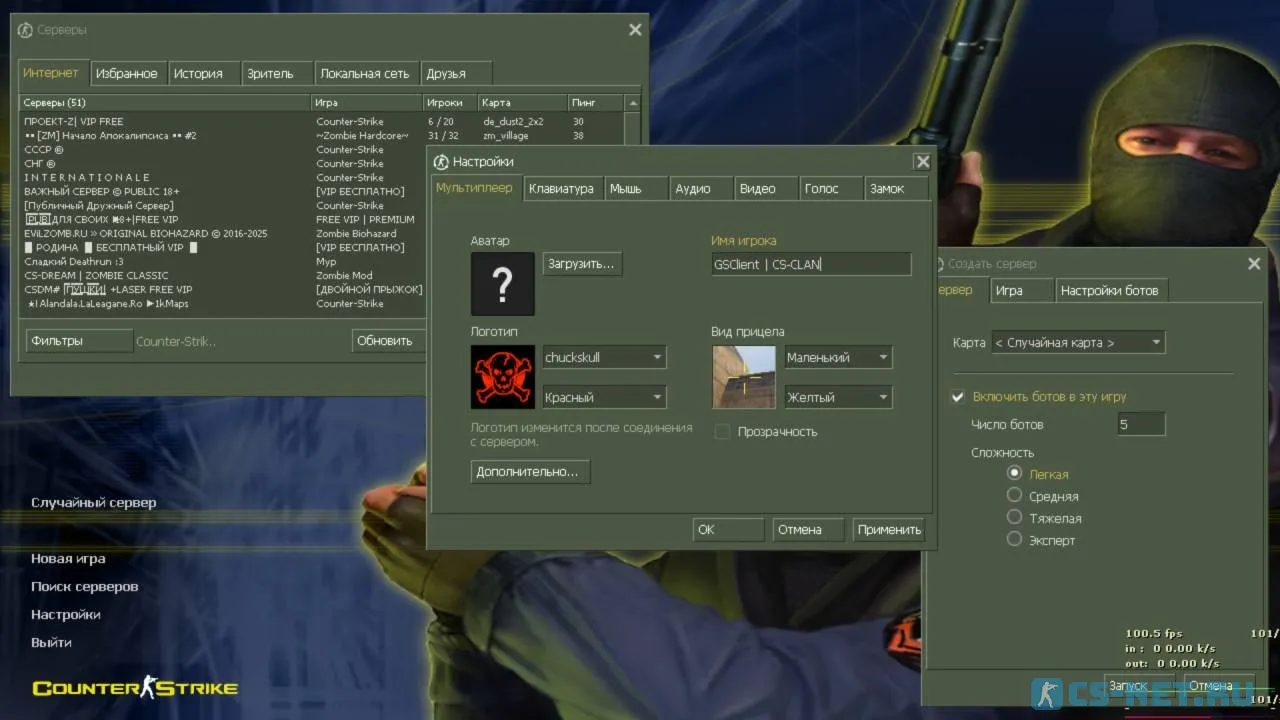Viewport: 1280px width, 720px height.
Task: Select Тяжелая difficulty radio button
Action: tap(1014, 517)
